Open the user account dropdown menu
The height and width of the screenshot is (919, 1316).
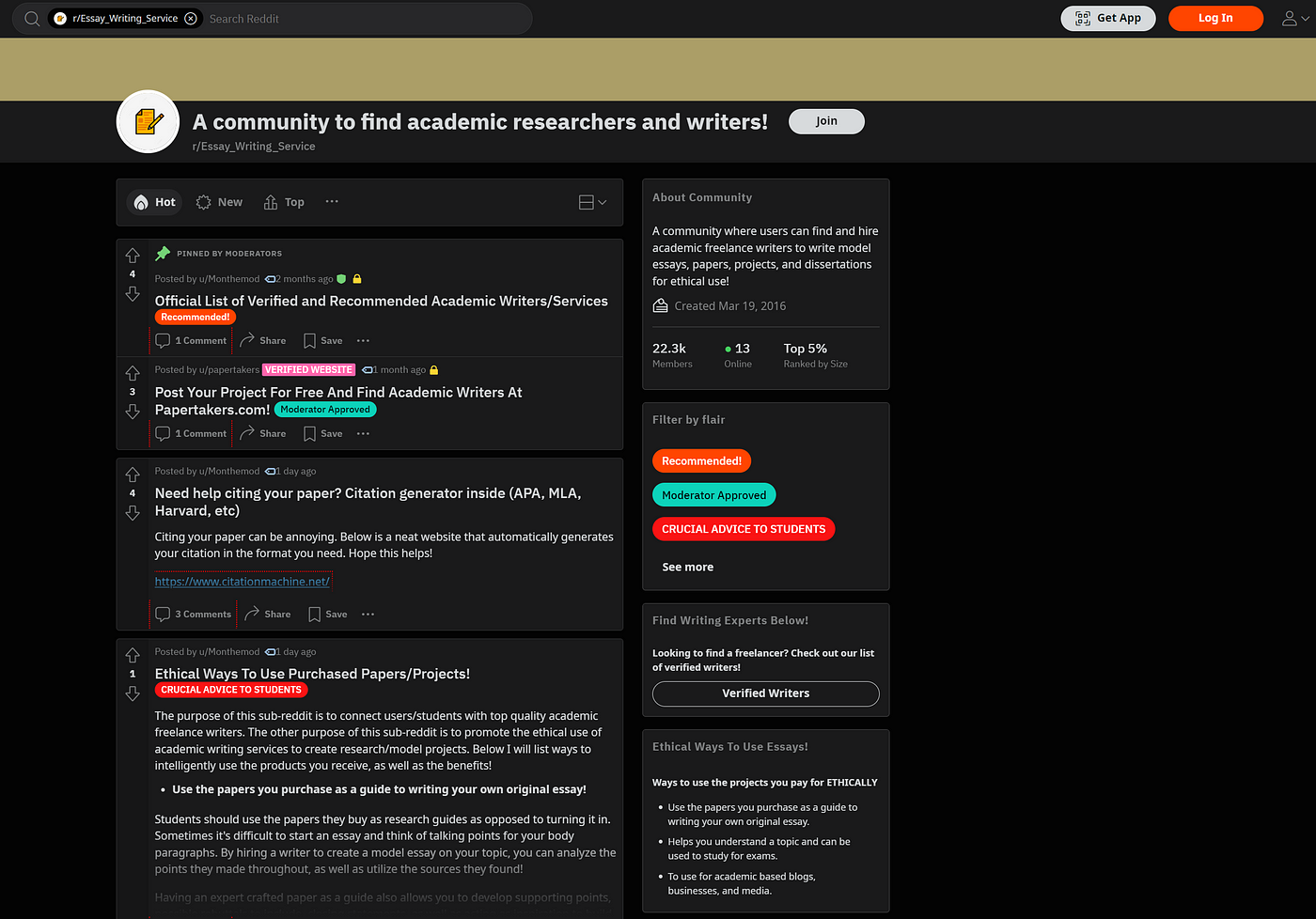1295,18
